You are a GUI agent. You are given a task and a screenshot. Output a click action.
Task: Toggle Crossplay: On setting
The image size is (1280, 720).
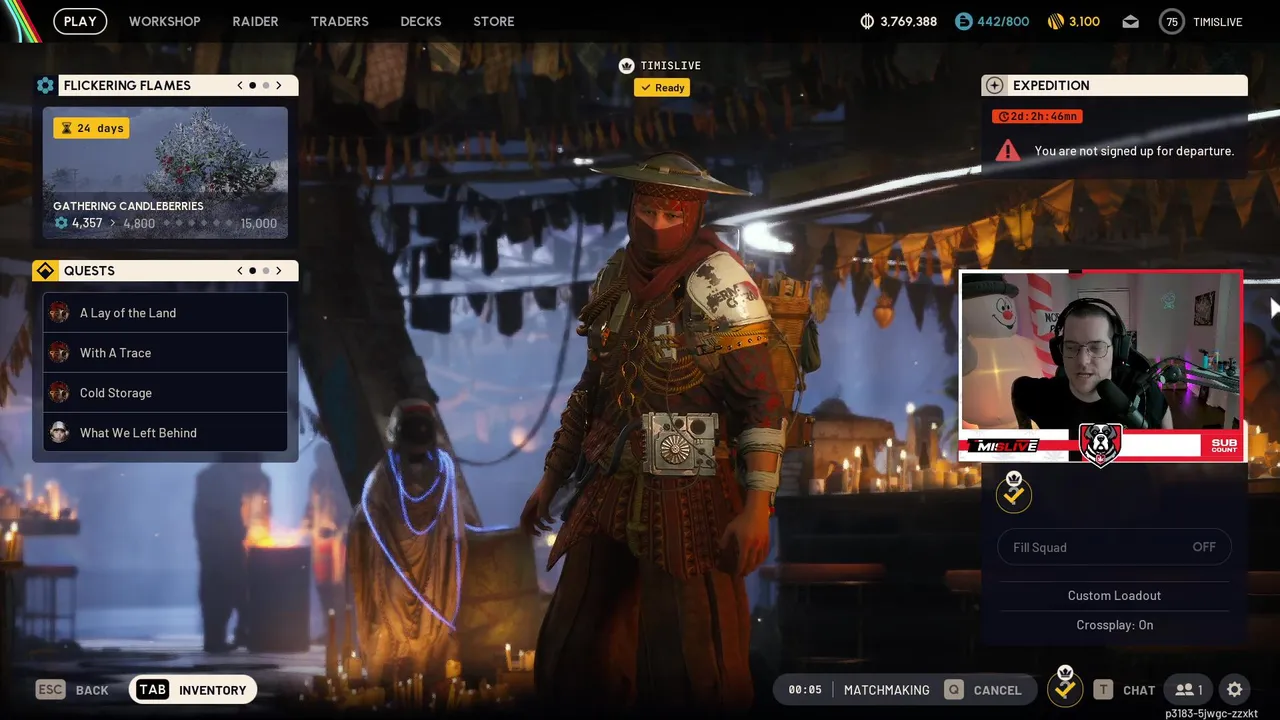coord(1114,625)
